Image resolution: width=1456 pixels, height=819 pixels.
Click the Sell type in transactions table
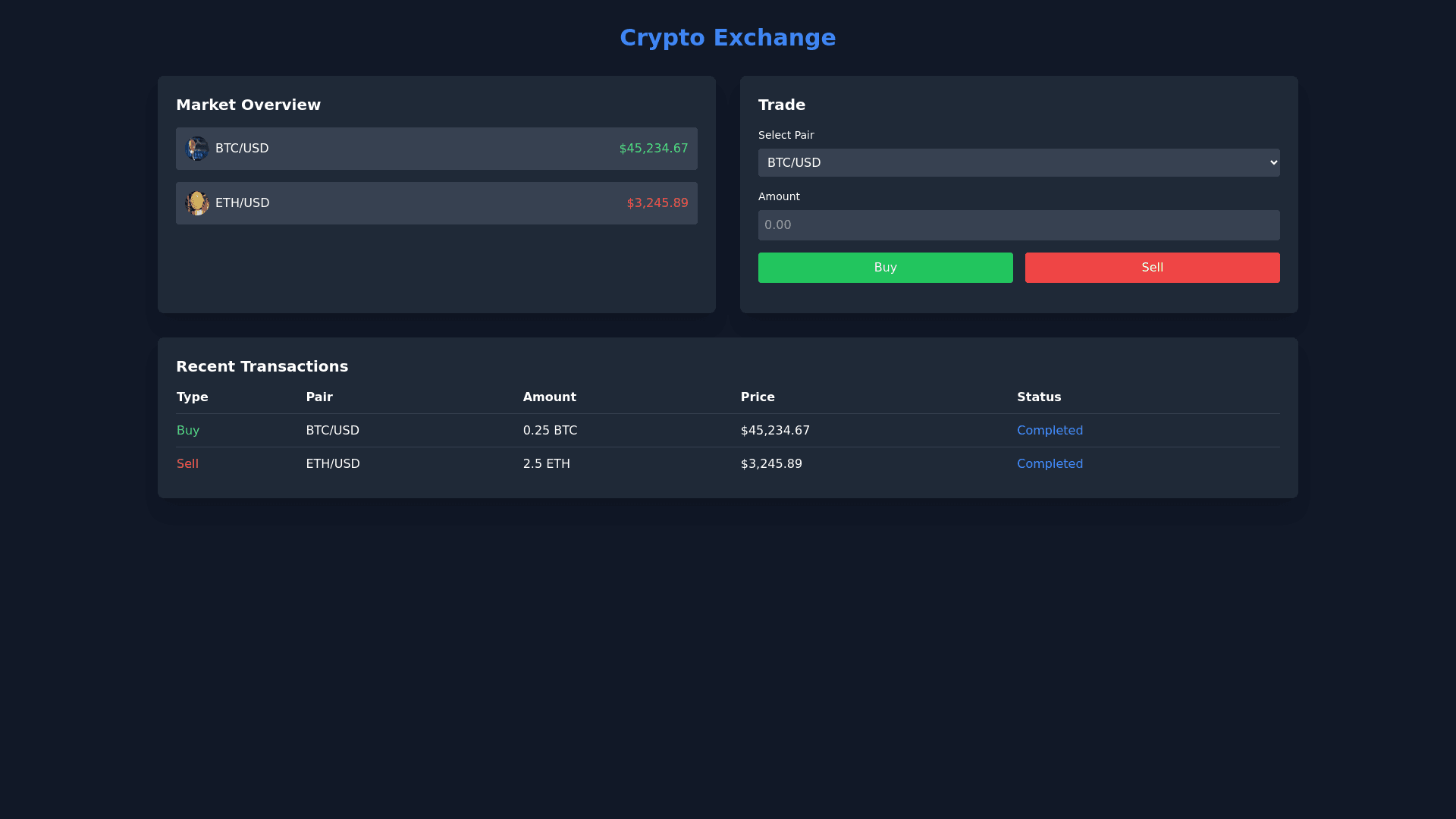tap(187, 464)
